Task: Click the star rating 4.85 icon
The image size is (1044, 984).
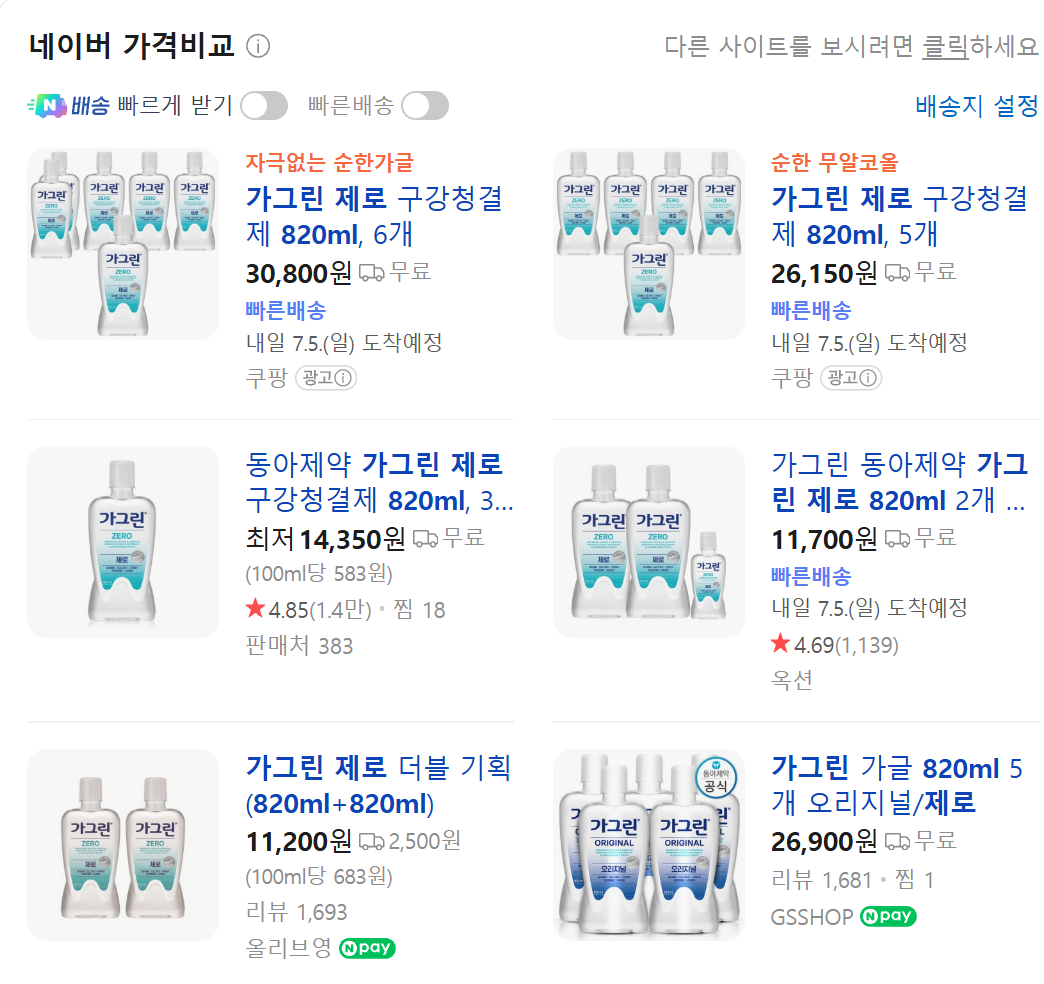Action: [x=255, y=608]
